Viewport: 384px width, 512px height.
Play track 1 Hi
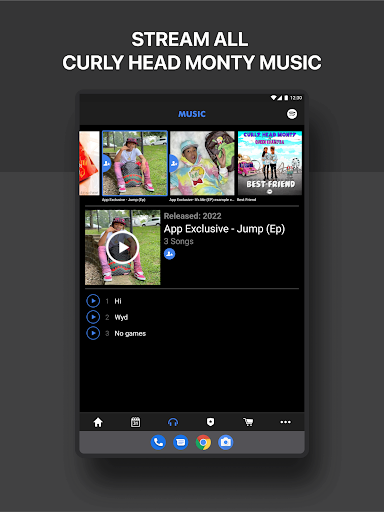[x=93, y=301]
